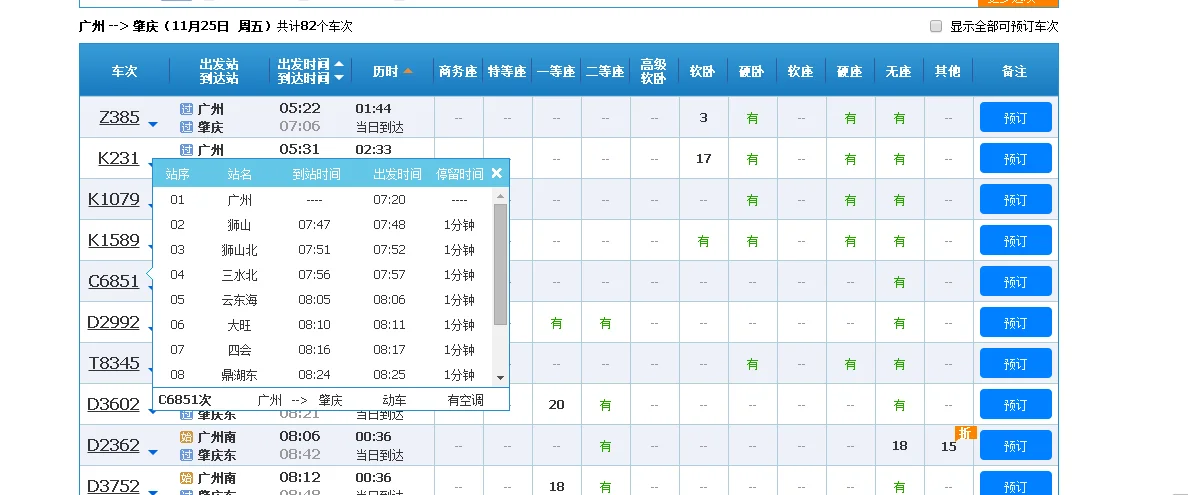The image size is (1188, 495).
Task: Click 一等座 count 18 for D3752
Action: [x=557, y=487]
